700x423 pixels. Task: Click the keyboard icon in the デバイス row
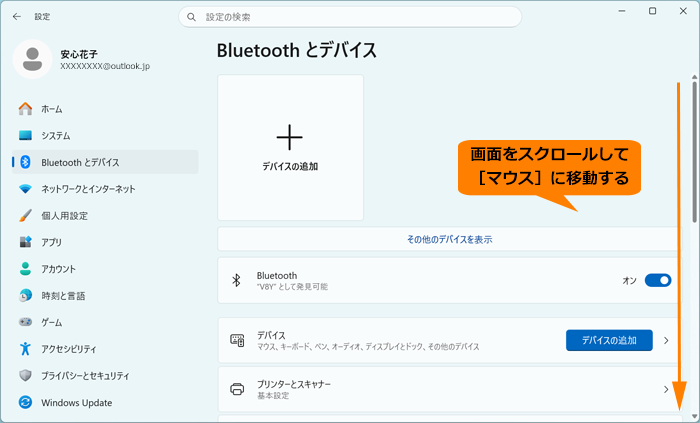click(237, 340)
